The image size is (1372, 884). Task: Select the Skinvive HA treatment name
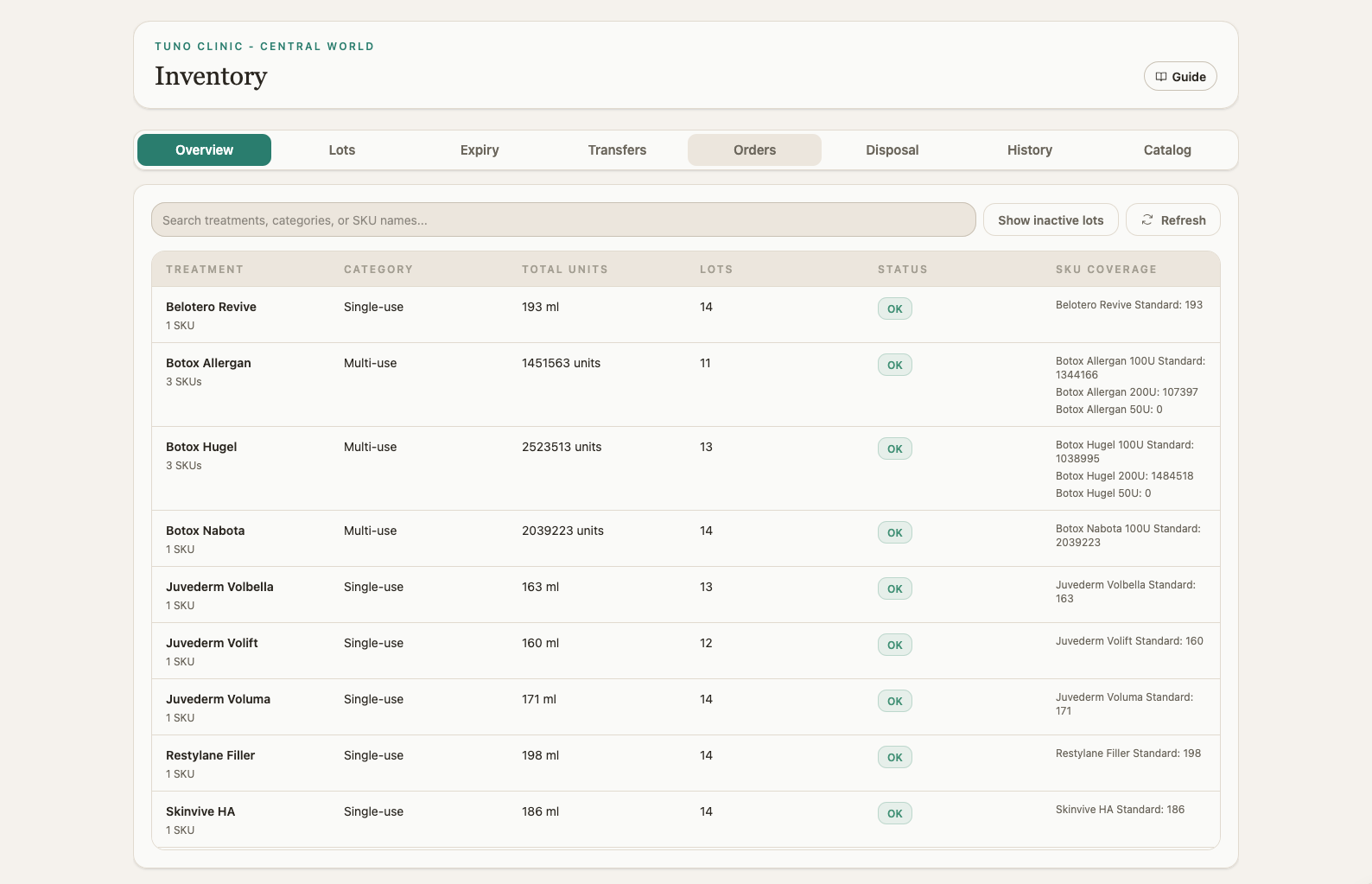click(200, 811)
